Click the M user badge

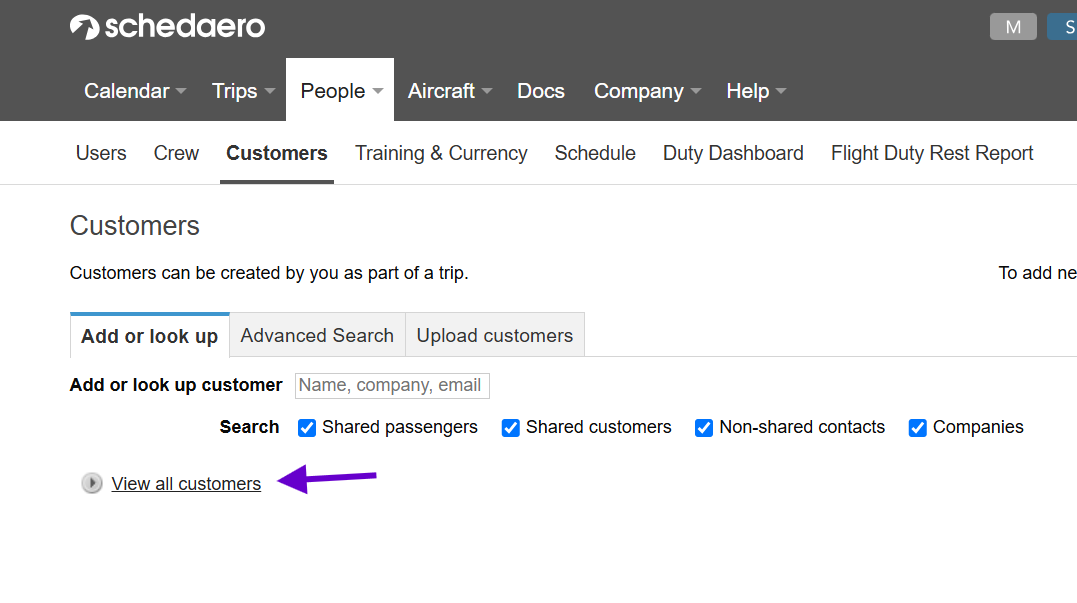(1013, 27)
